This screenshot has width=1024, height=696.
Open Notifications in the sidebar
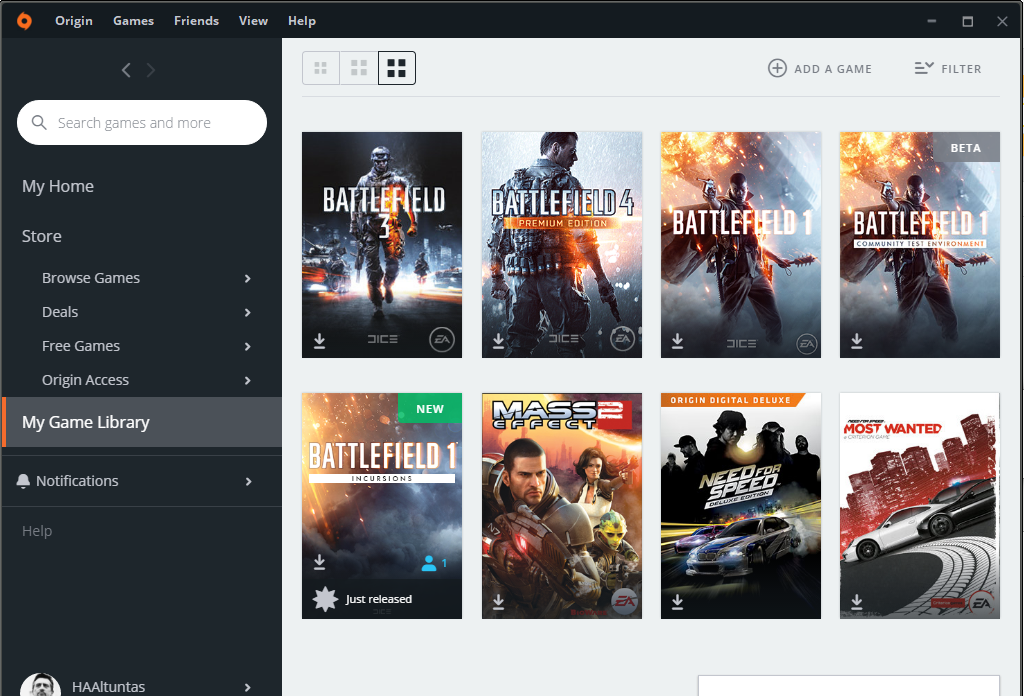point(77,481)
